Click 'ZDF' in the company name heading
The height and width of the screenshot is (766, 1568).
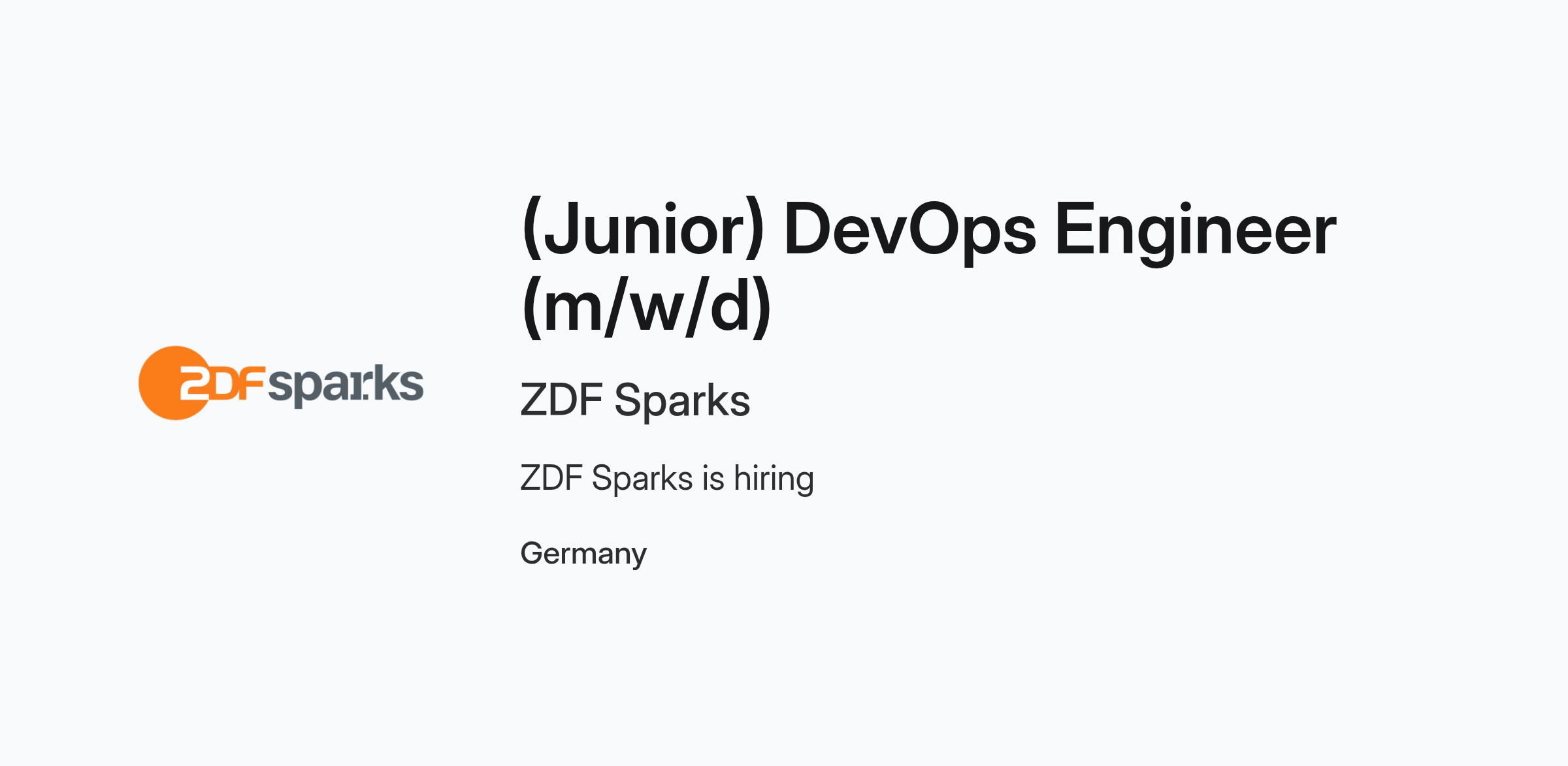[561, 400]
